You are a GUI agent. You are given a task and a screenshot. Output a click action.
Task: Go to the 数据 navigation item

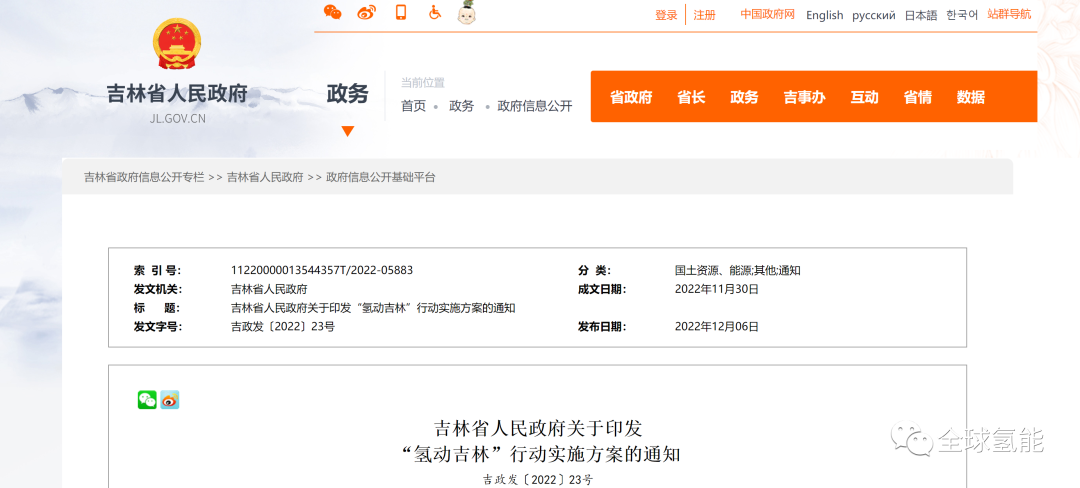coord(970,97)
